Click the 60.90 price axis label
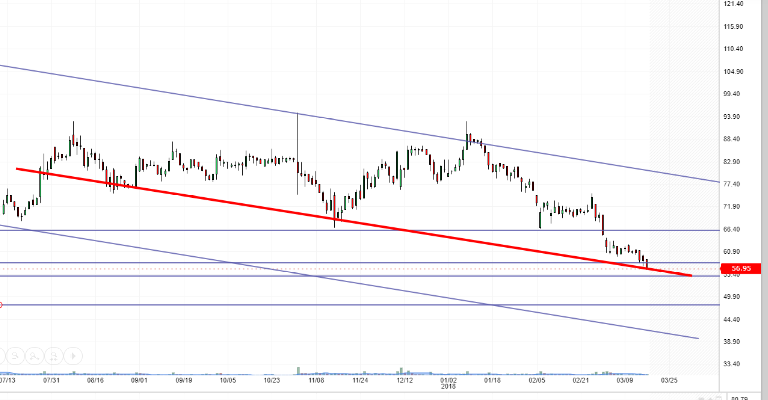 click(x=732, y=252)
